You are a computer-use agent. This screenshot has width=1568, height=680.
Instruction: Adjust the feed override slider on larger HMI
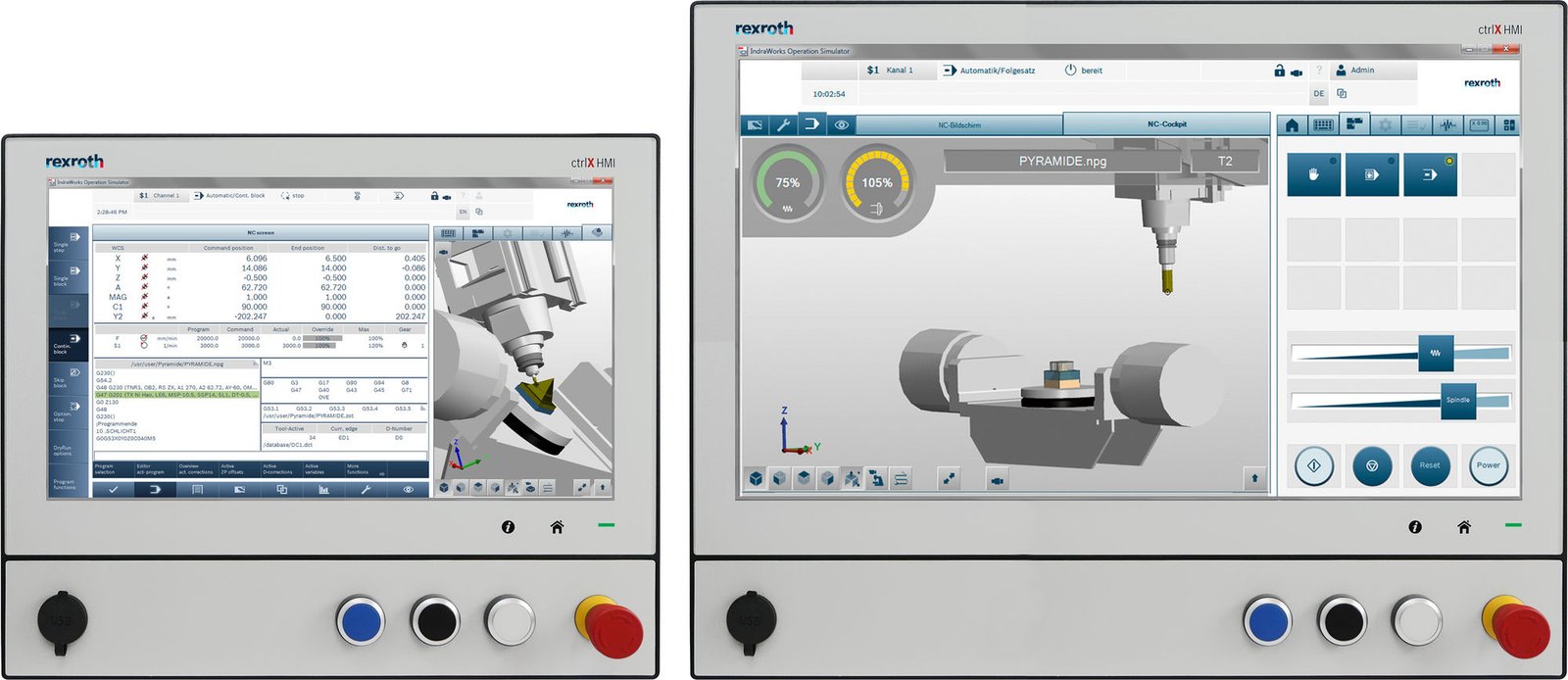click(1436, 353)
